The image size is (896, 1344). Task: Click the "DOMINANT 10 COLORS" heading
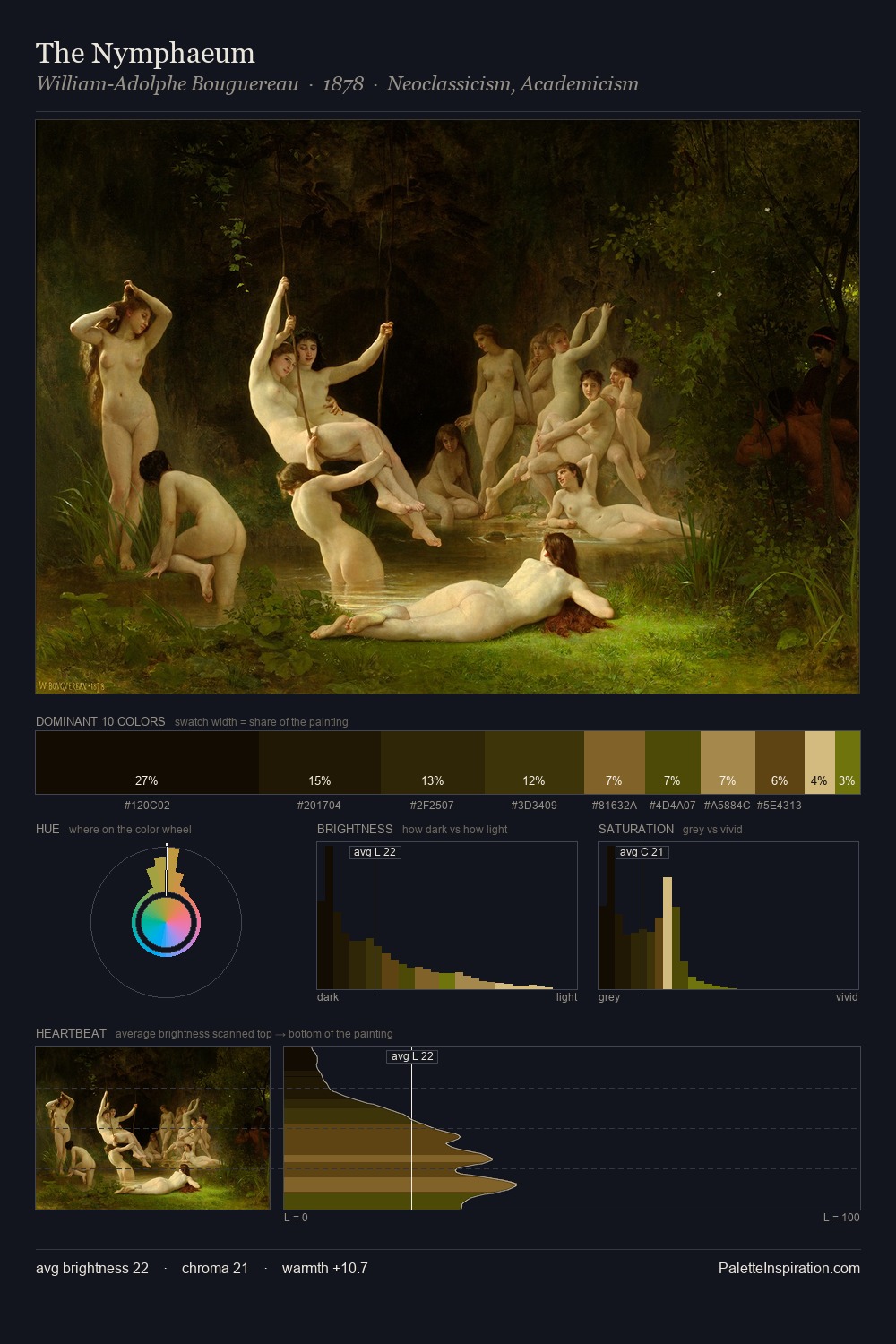pyautogui.click(x=100, y=721)
